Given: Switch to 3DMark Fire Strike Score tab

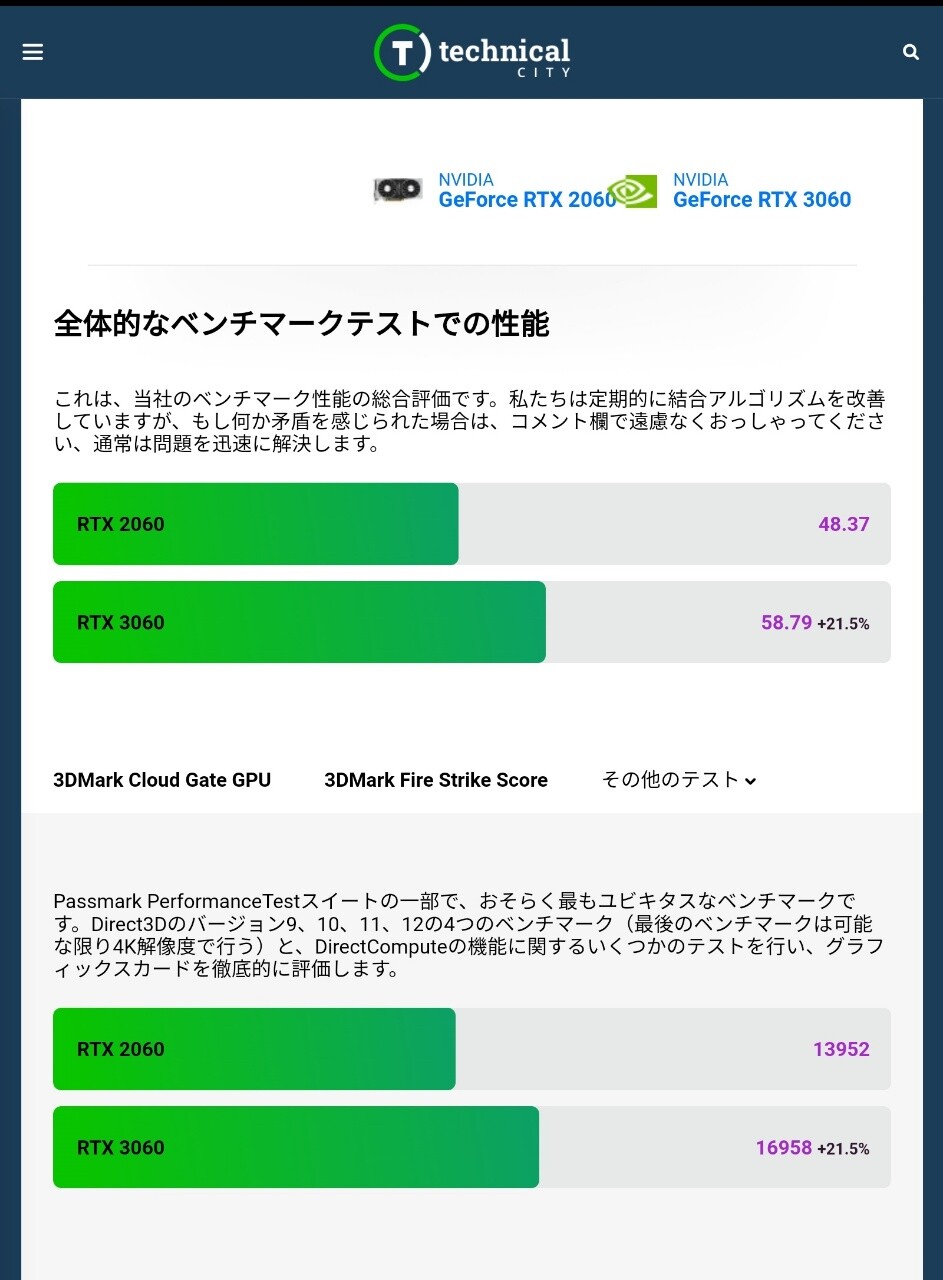Looking at the screenshot, I should coord(436,780).
